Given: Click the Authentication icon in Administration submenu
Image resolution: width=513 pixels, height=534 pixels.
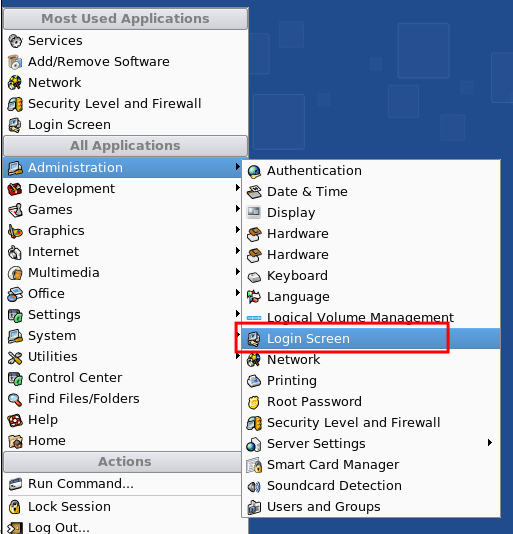Looking at the screenshot, I should (x=254, y=171).
